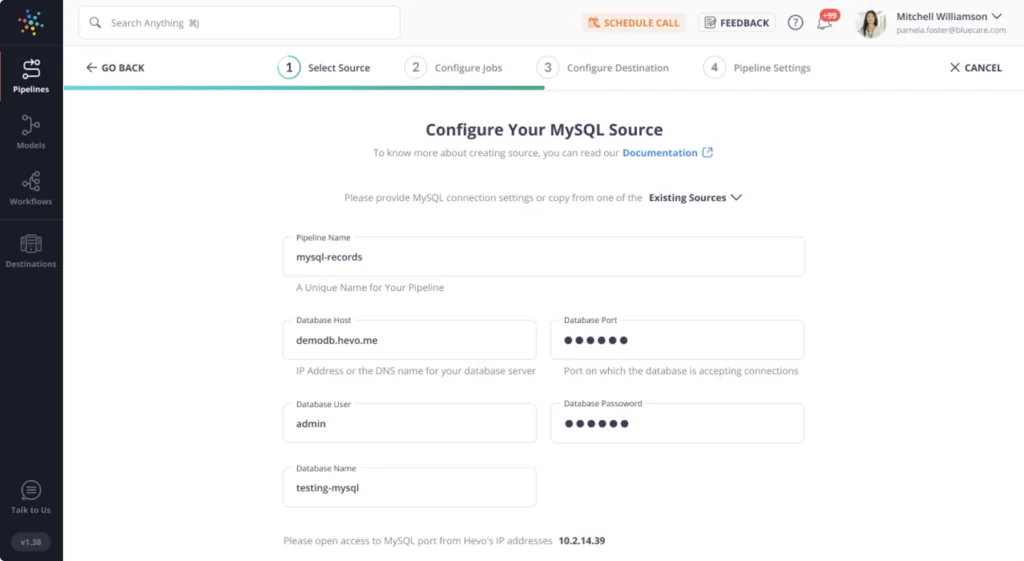Expand the Existing Sources dropdown
Screen dimensions: 1024x561
pyautogui.click(x=695, y=198)
